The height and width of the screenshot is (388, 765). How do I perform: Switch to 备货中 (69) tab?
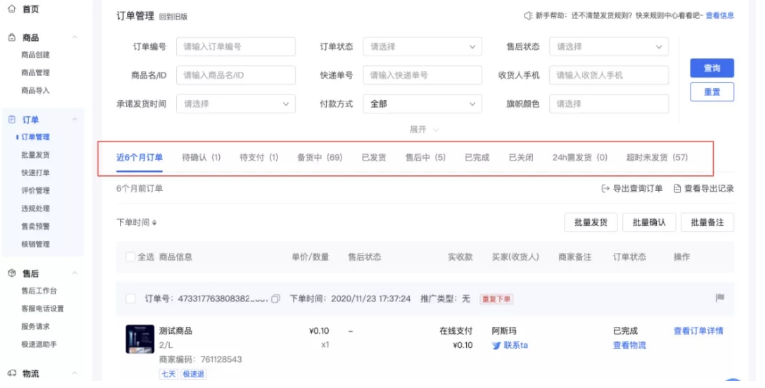(320, 157)
